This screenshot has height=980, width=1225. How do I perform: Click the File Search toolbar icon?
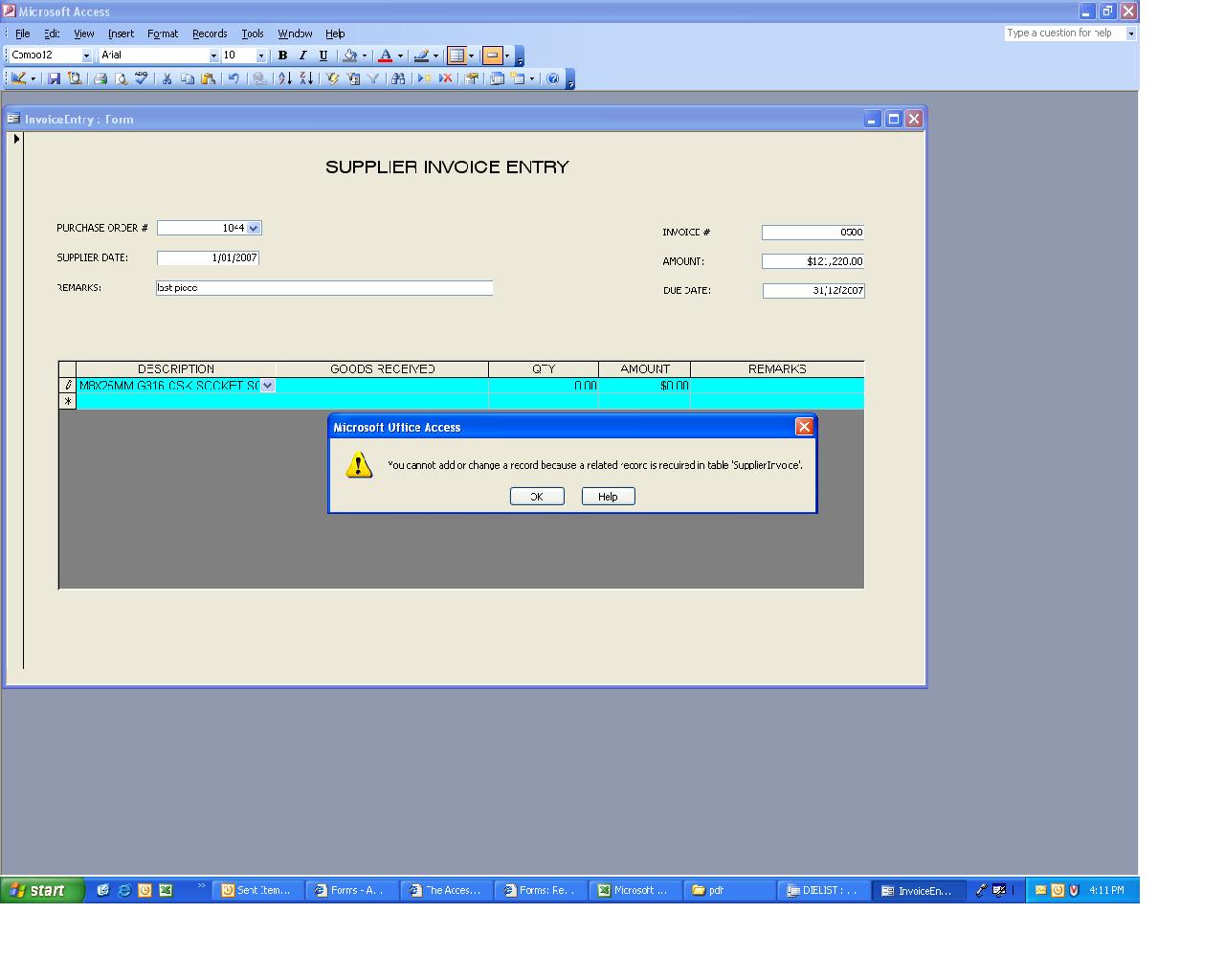(x=74, y=78)
